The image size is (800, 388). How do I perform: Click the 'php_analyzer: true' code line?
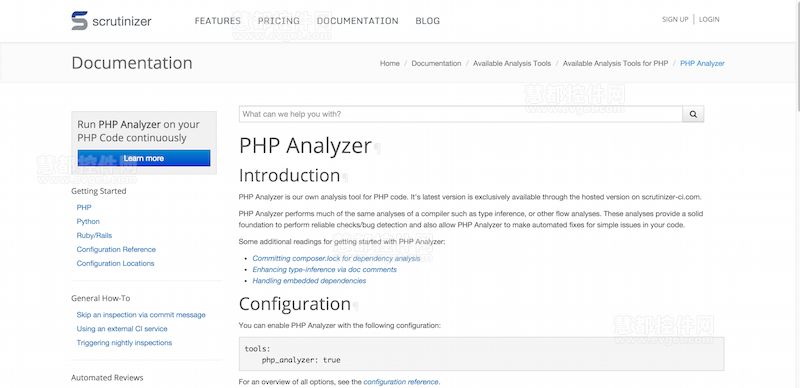[x=301, y=360]
